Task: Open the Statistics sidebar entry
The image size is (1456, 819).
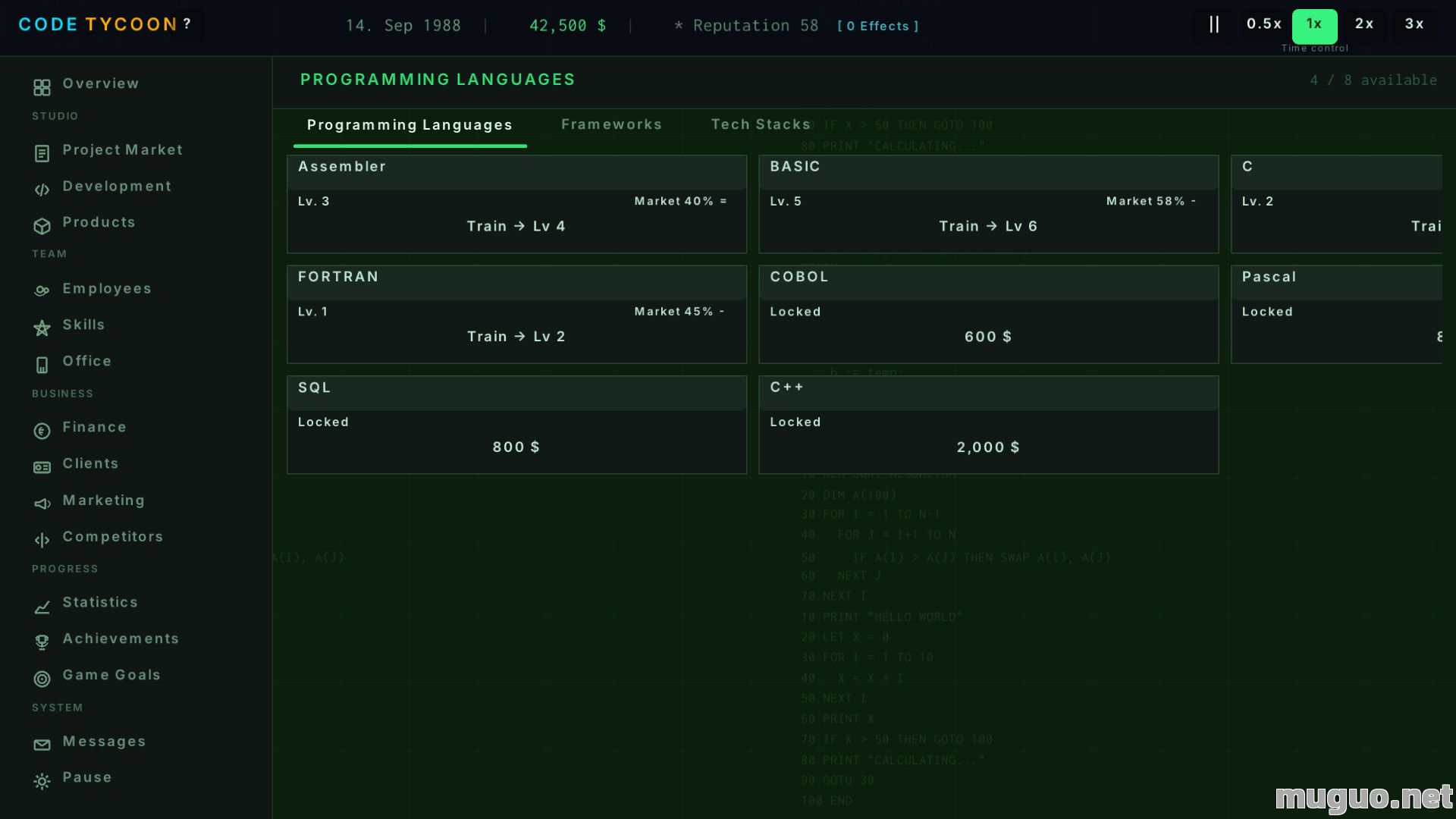Action: [x=100, y=602]
